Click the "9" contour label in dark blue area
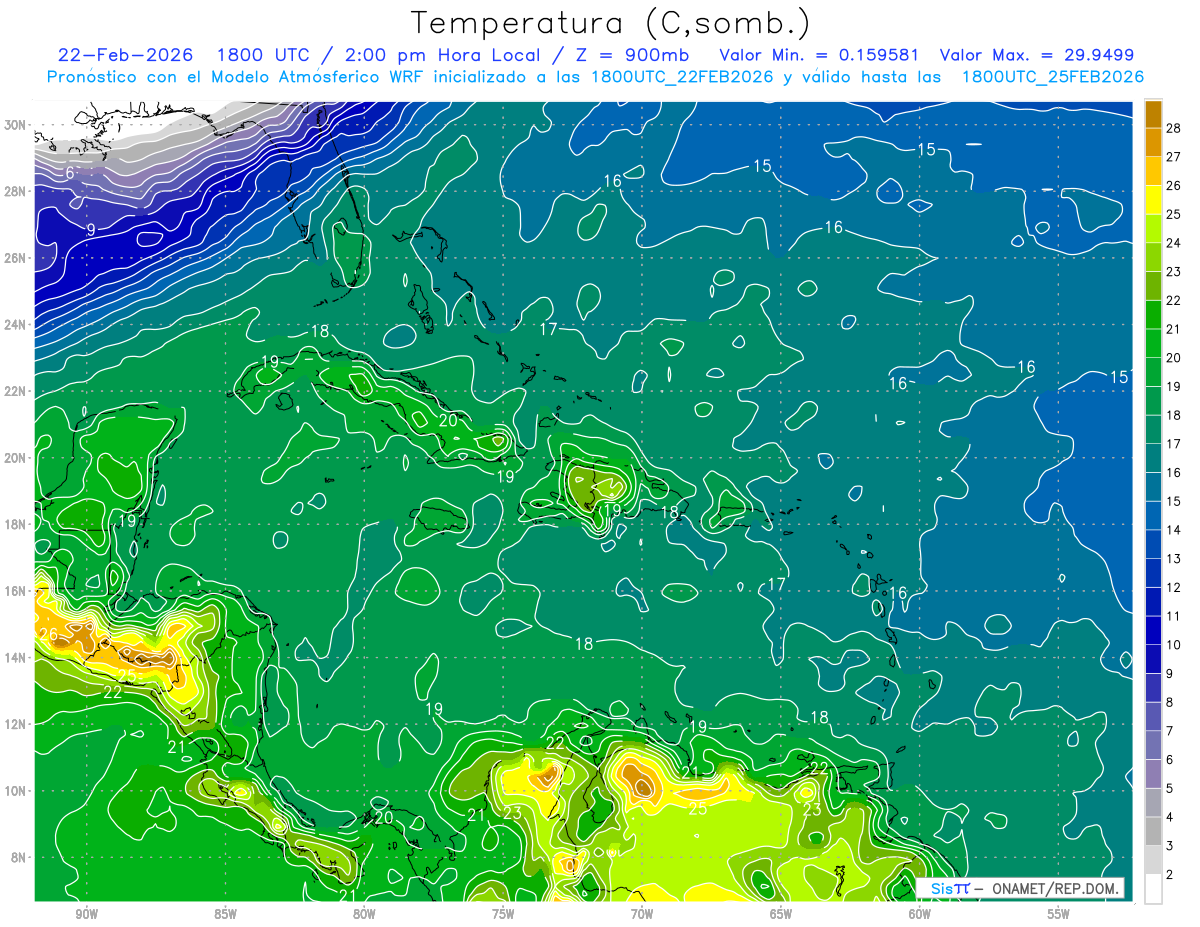 90,229
